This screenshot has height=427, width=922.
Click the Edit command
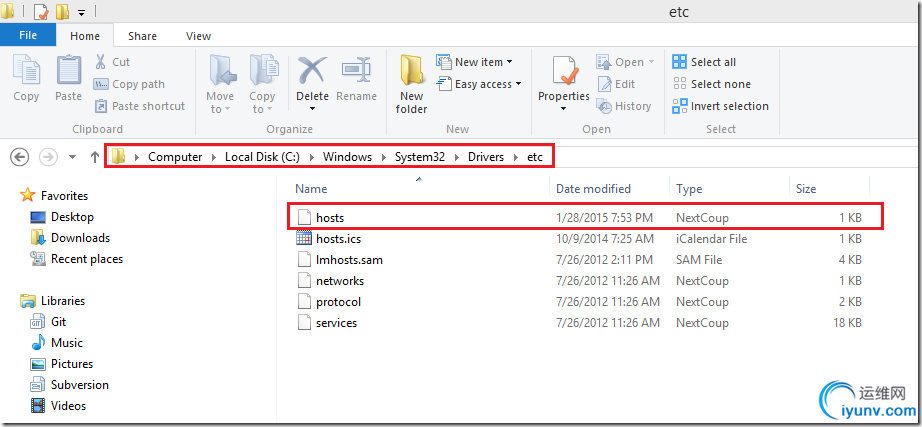click(616, 84)
